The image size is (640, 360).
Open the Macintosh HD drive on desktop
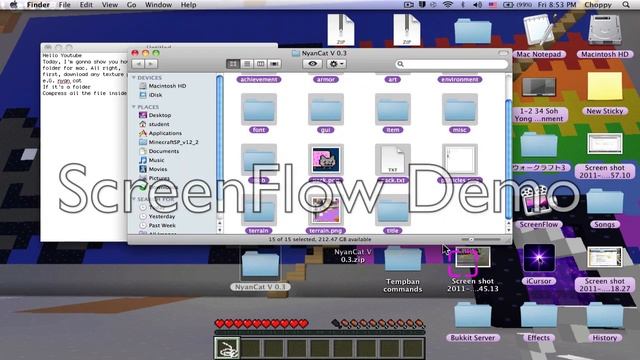[x=604, y=30]
